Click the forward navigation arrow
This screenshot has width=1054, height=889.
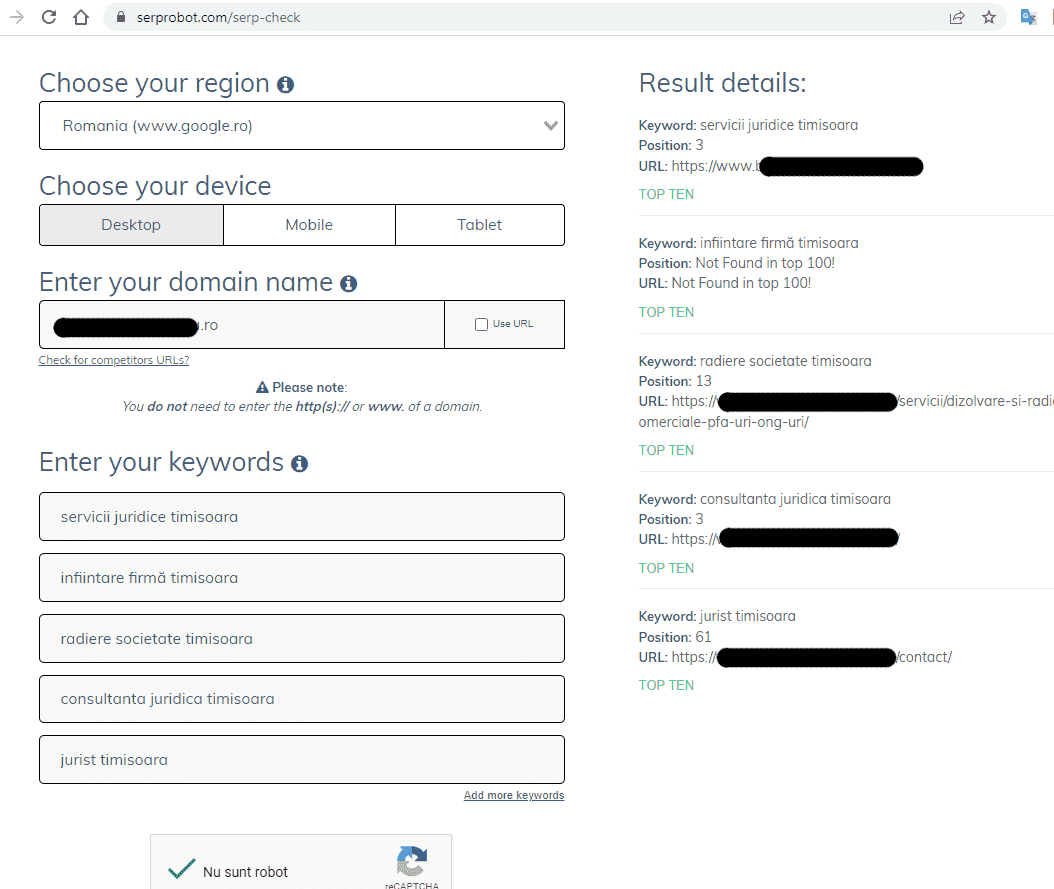point(16,17)
